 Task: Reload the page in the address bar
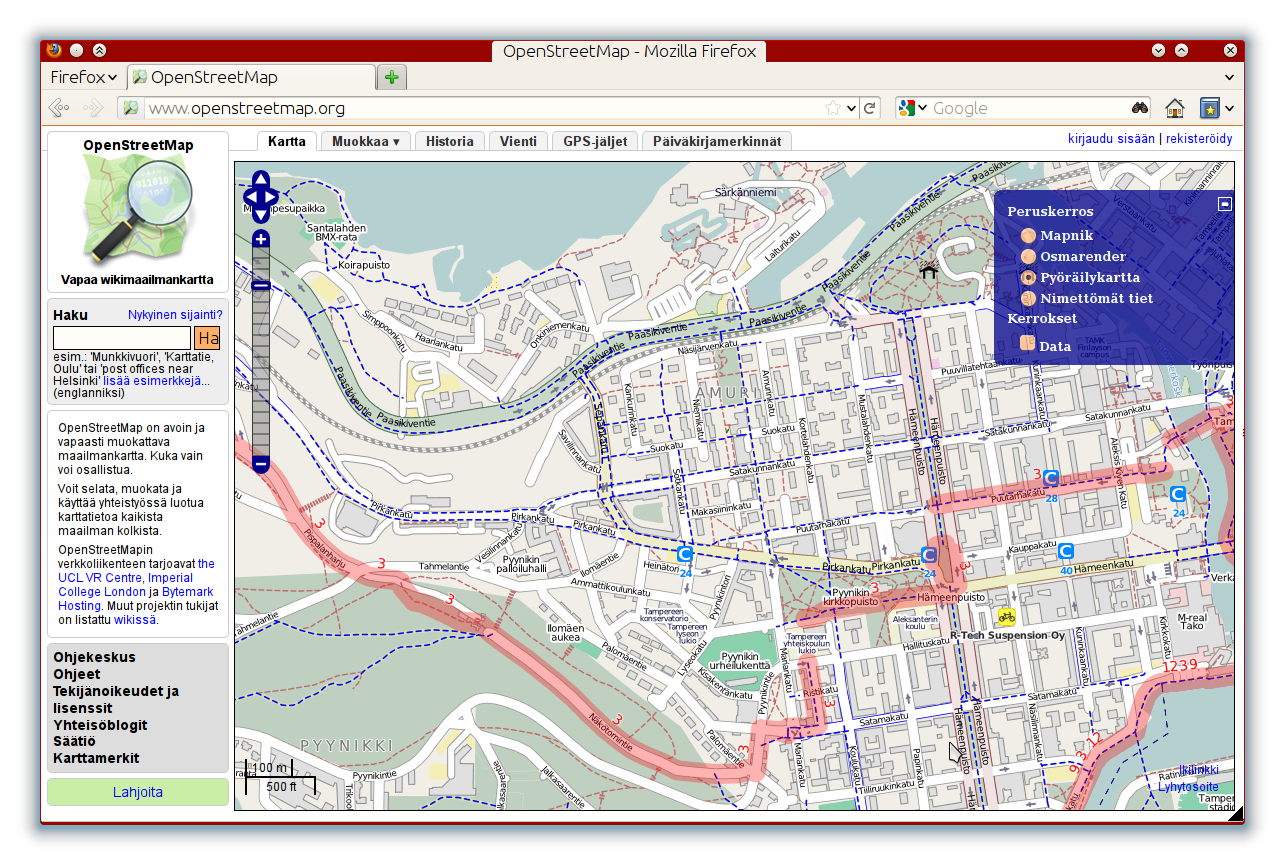(x=870, y=108)
